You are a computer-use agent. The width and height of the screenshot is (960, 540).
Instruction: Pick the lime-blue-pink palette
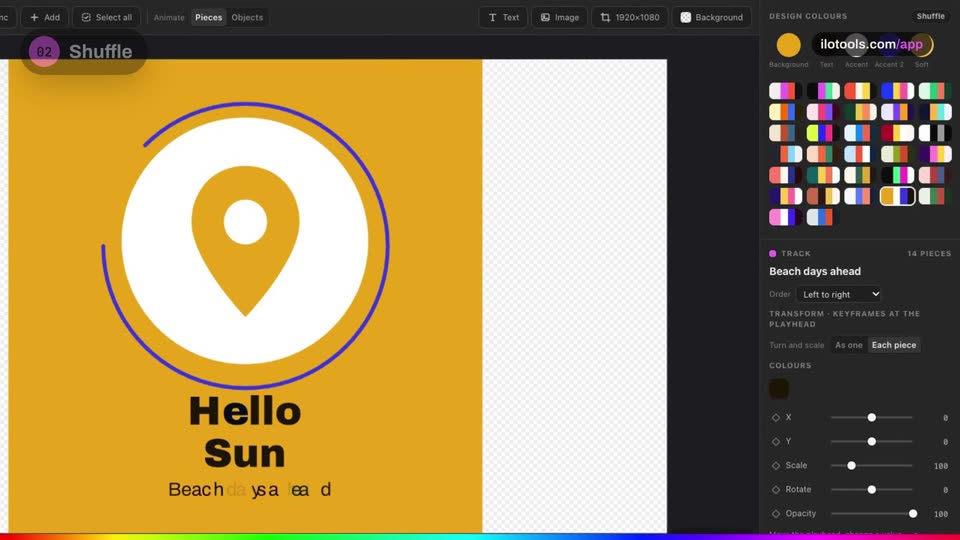822,133
